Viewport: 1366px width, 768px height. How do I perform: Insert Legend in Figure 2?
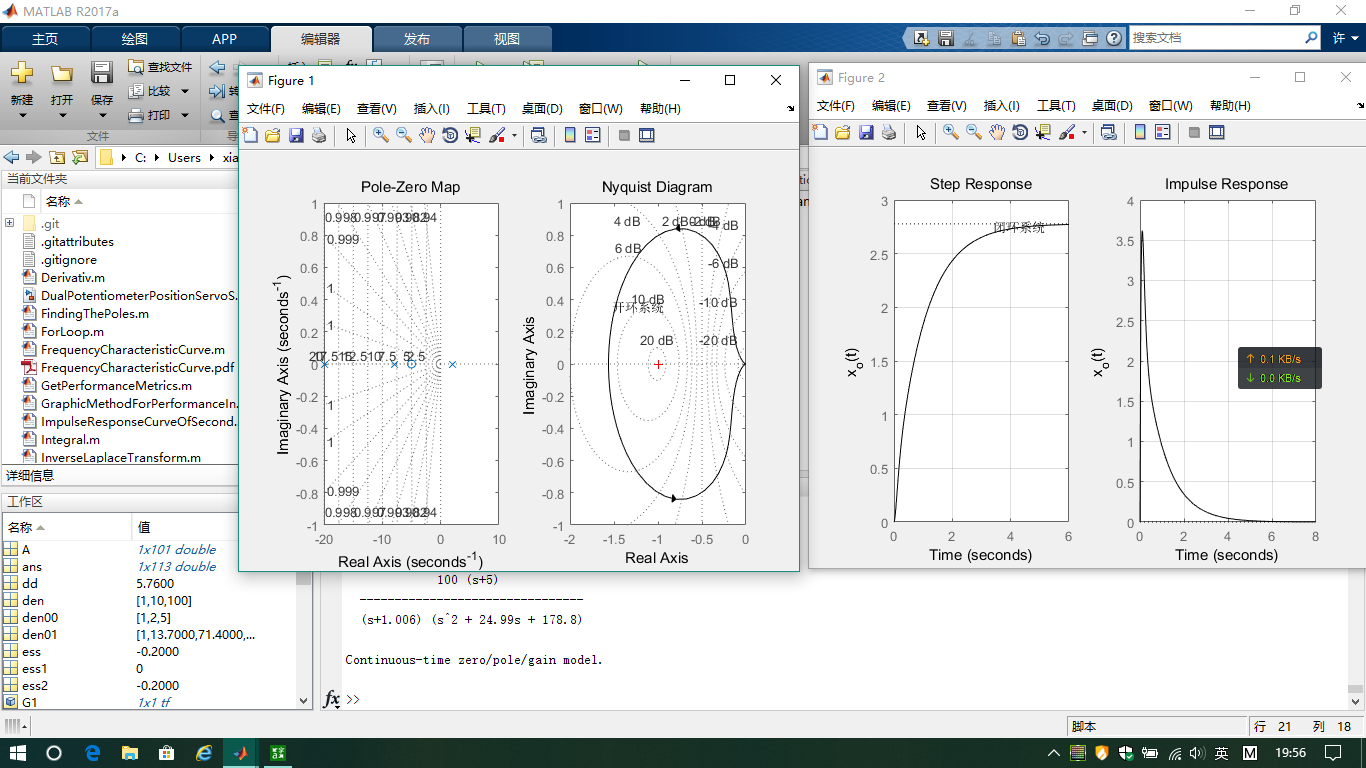point(1162,132)
